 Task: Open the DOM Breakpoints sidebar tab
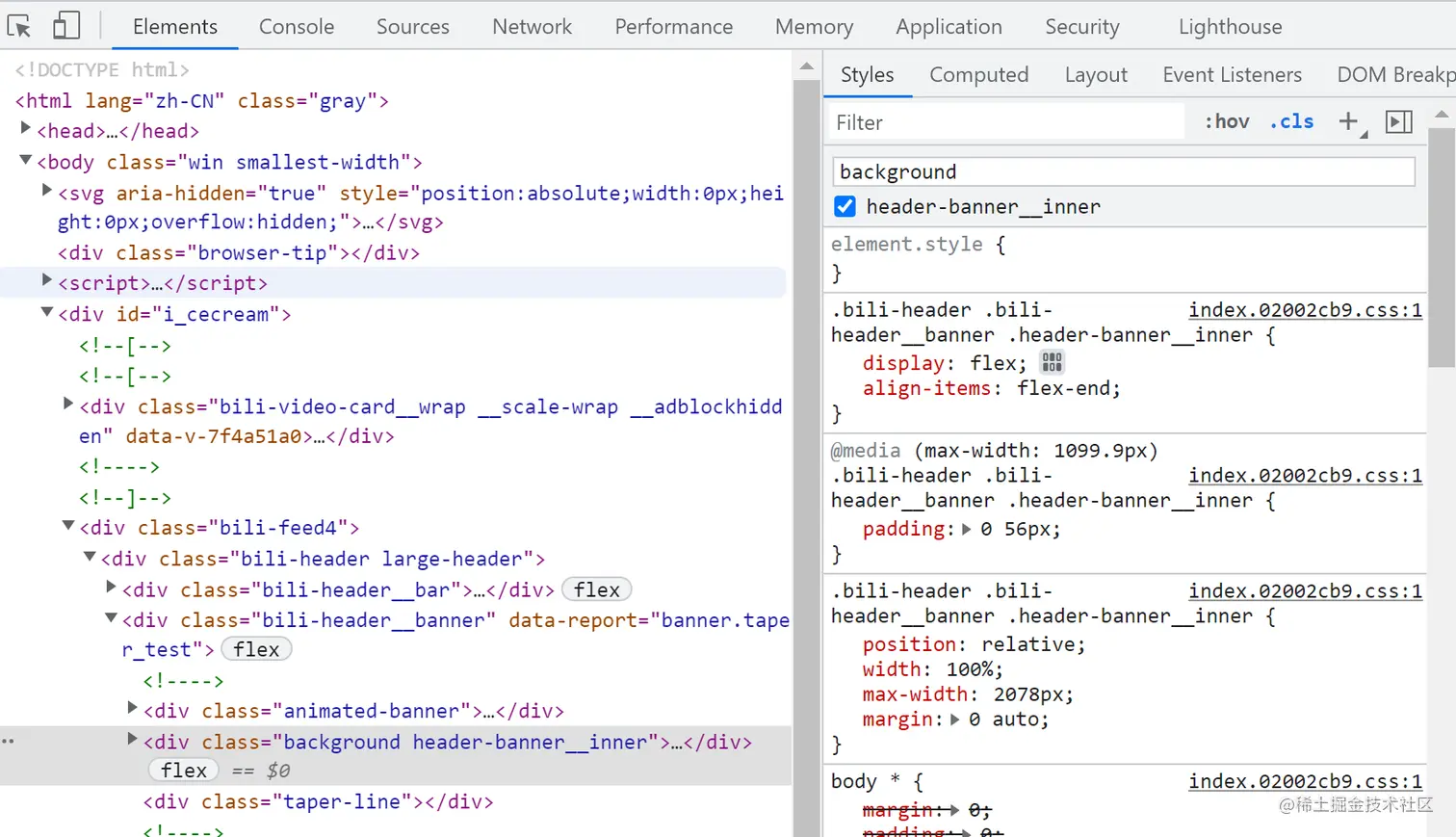tap(1395, 75)
